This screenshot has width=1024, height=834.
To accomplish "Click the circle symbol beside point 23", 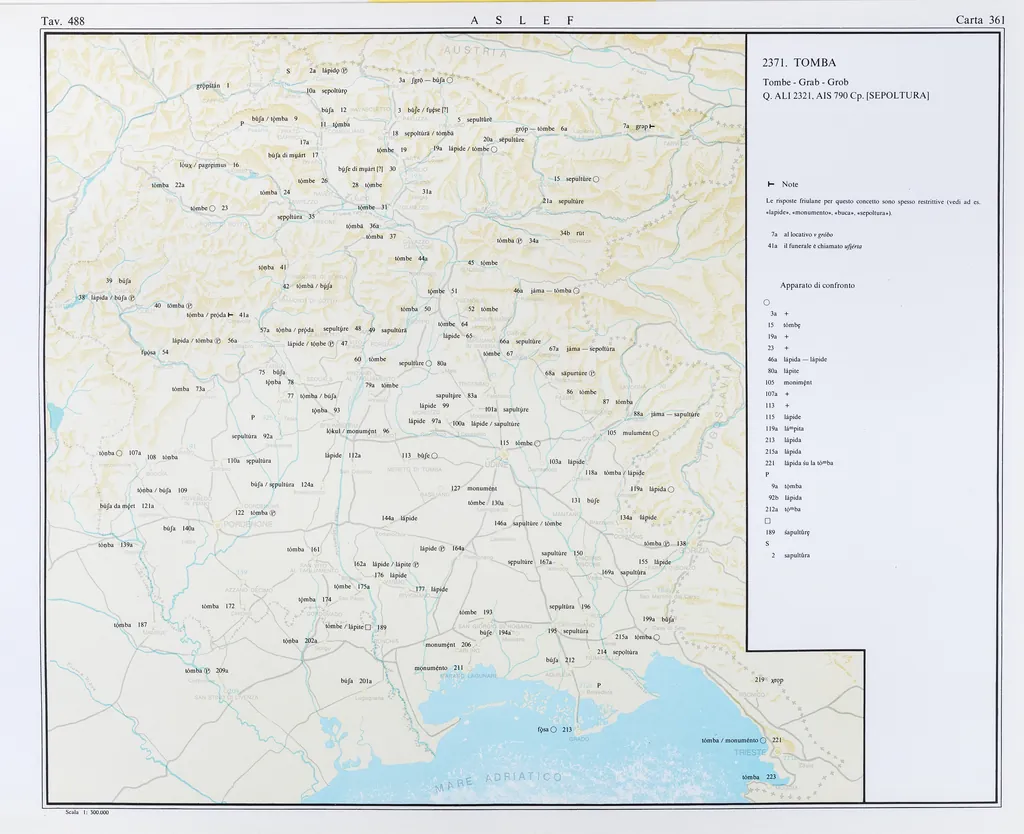I will point(212,208).
